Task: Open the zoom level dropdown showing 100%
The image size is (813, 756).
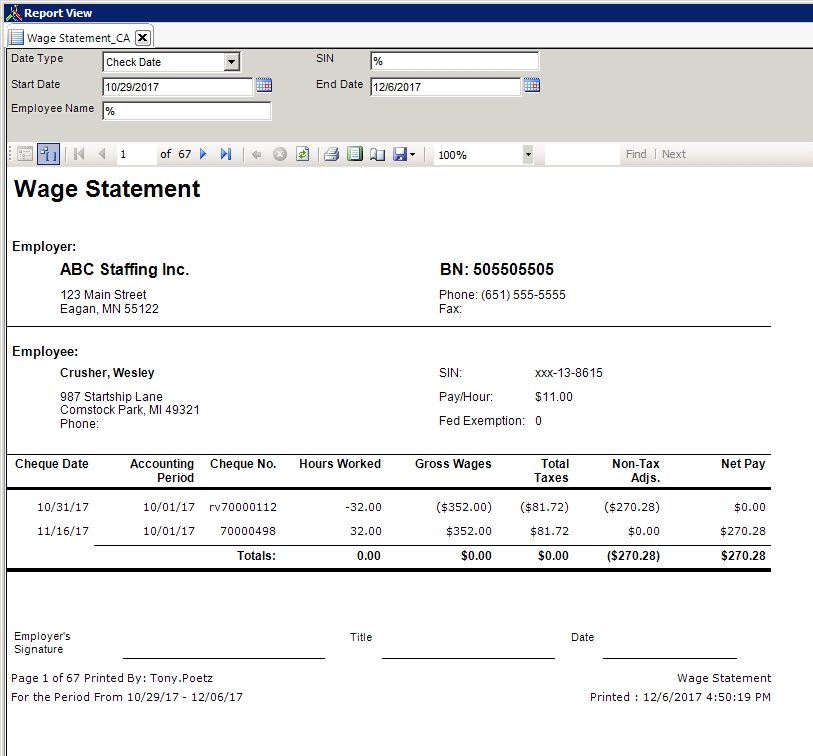Action: [x=527, y=154]
